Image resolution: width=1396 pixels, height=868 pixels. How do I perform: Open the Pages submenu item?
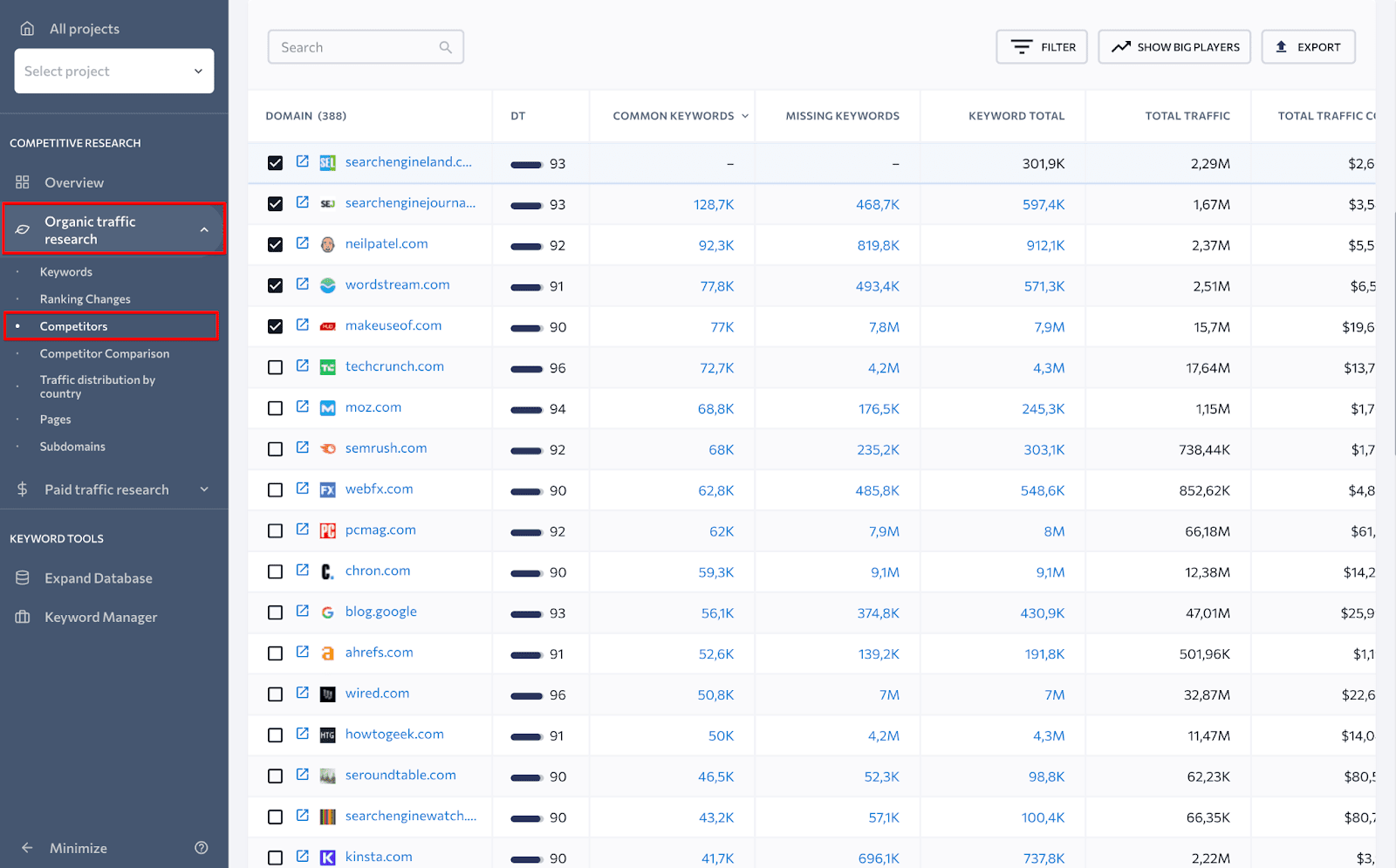click(x=56, y=420)
